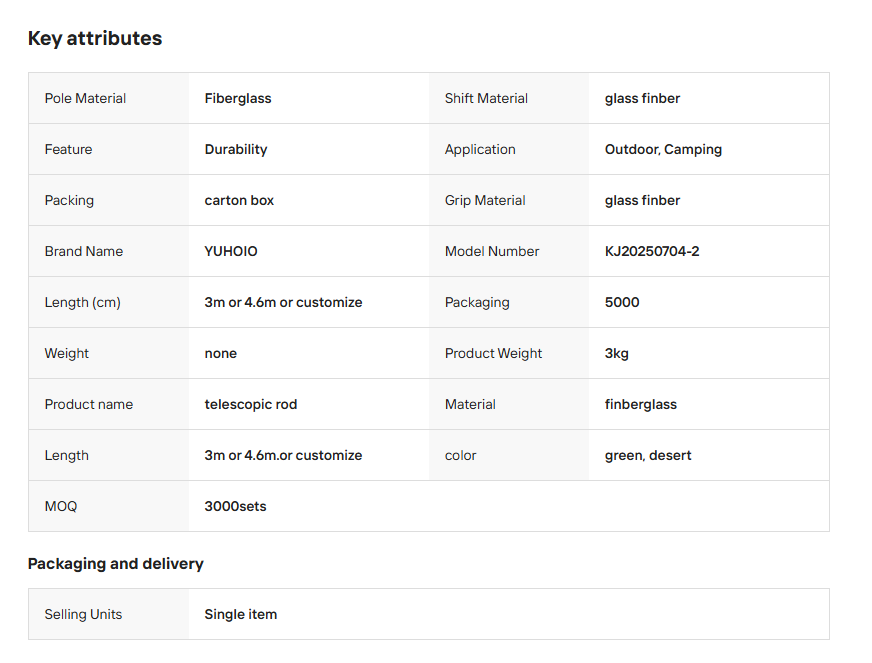Select the 3kg product weight value
Image resolution: width=872 pixels, height=663 pixels.
617,353
